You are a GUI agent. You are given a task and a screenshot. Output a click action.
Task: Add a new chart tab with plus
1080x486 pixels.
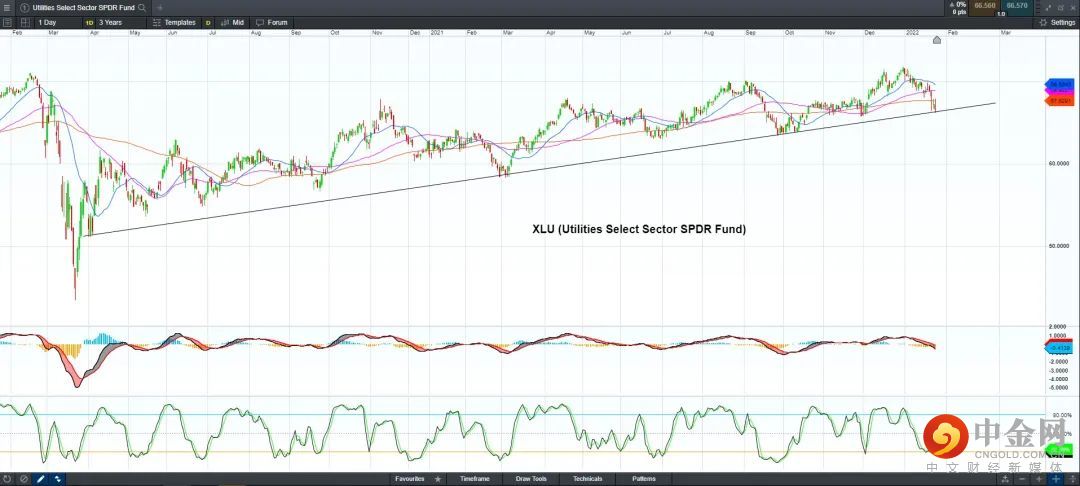[x=160, y=8]
